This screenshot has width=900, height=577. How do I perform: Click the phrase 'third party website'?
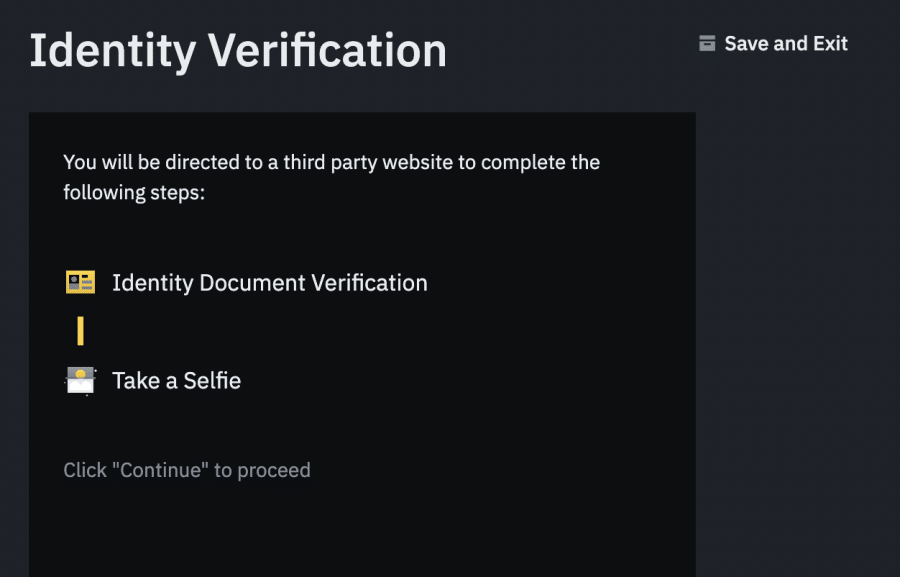click(x=366, y=162)
